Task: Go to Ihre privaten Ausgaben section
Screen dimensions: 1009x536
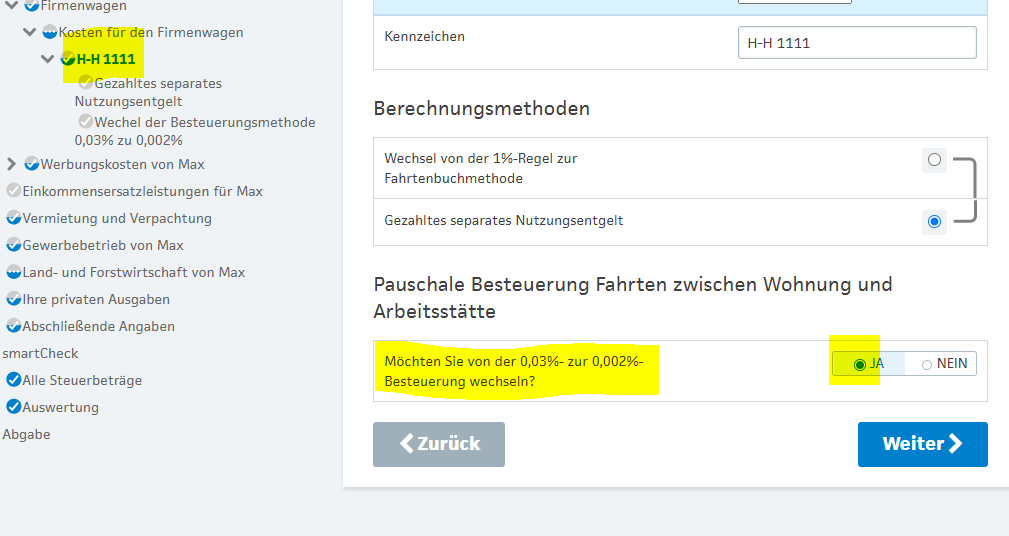Action: click(96, 299)
